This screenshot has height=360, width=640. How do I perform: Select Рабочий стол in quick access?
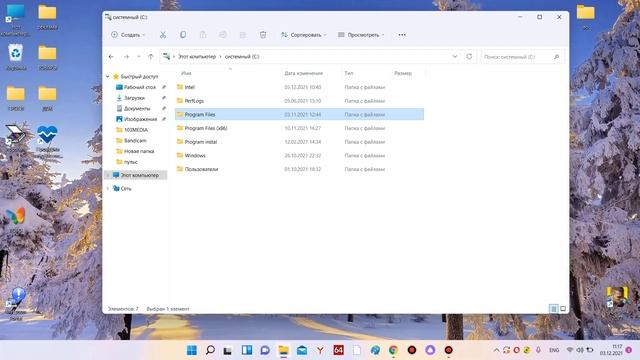click(140, 87)
